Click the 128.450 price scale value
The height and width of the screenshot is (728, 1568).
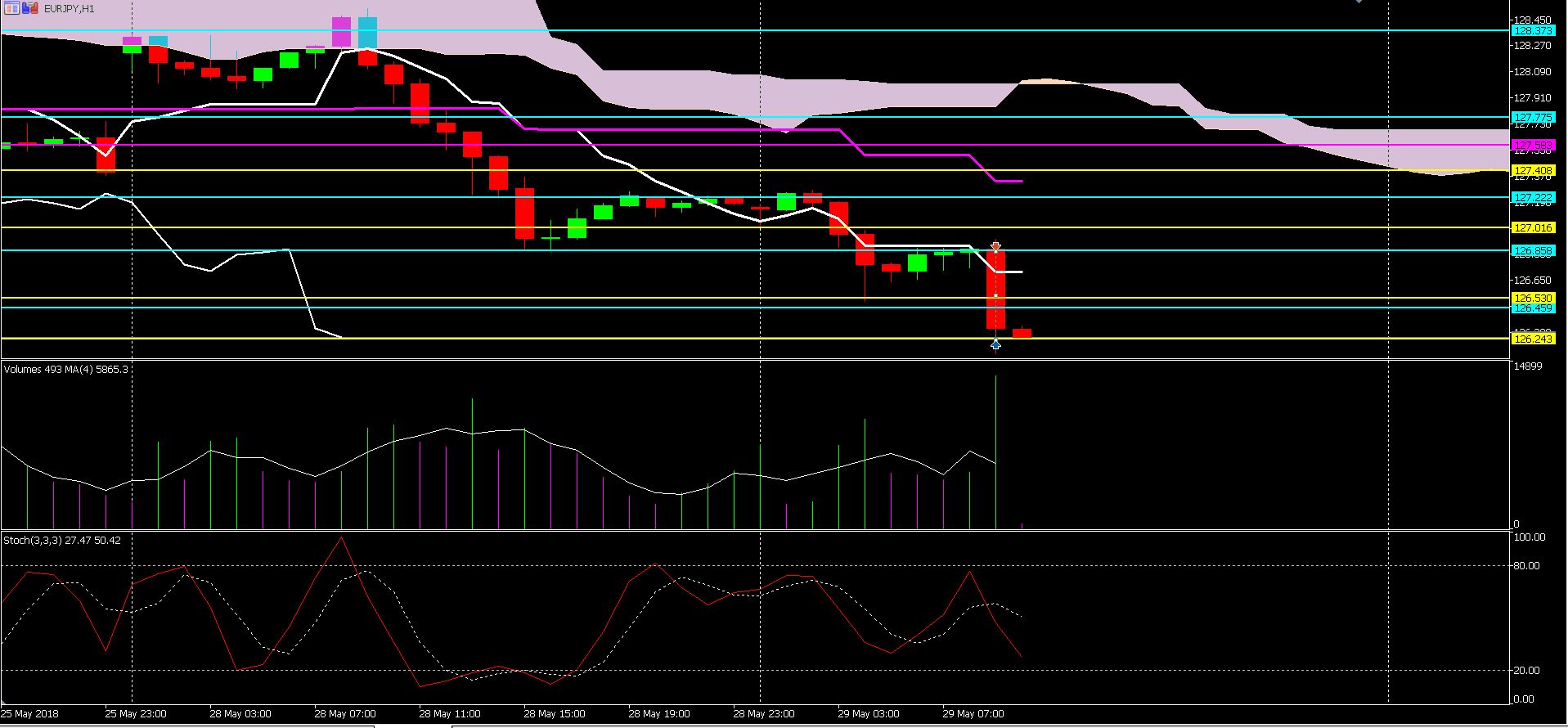pos(1533,20)
